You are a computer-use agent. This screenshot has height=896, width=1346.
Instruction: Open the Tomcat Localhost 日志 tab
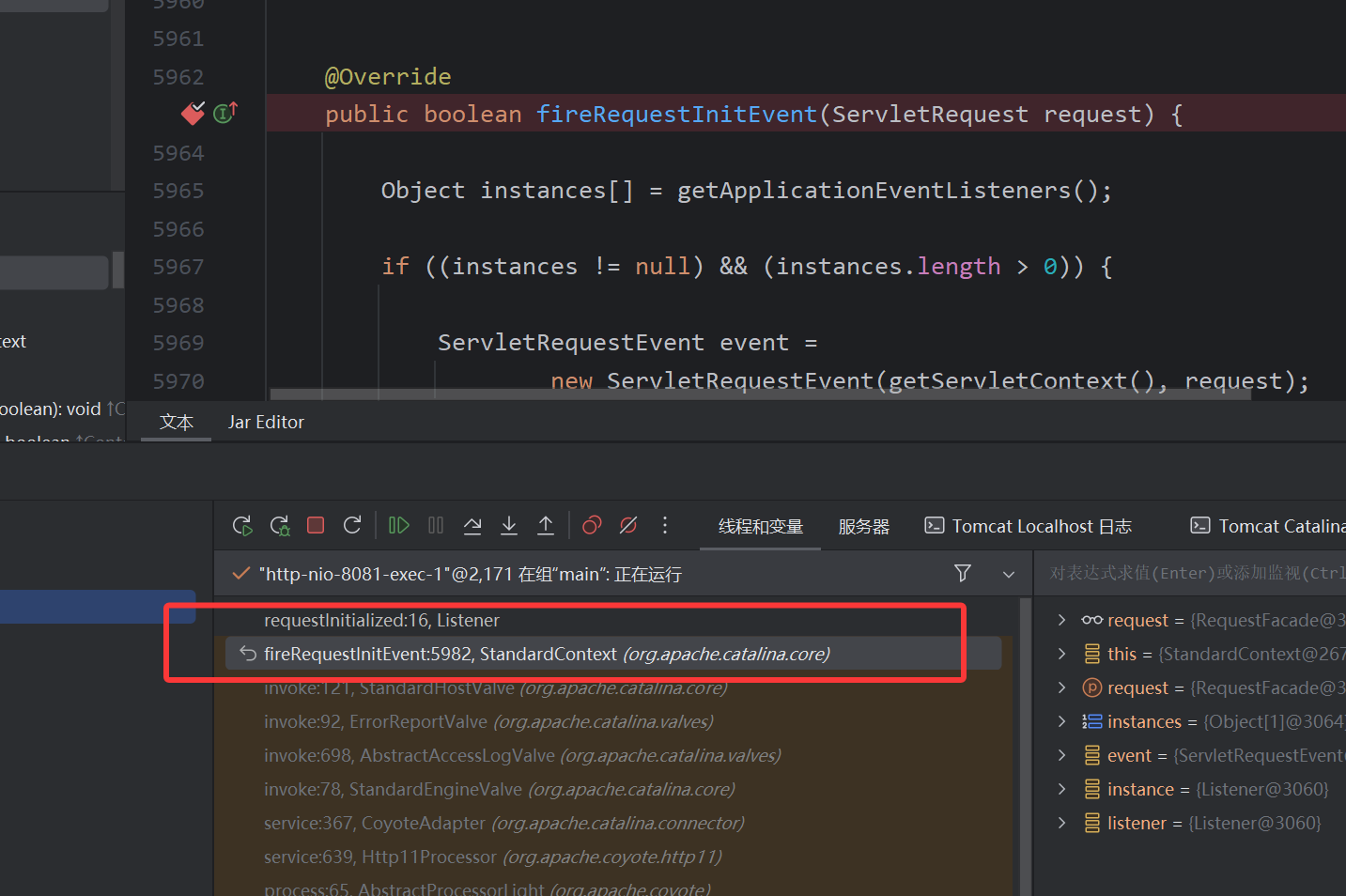[x=1029, y=526]
